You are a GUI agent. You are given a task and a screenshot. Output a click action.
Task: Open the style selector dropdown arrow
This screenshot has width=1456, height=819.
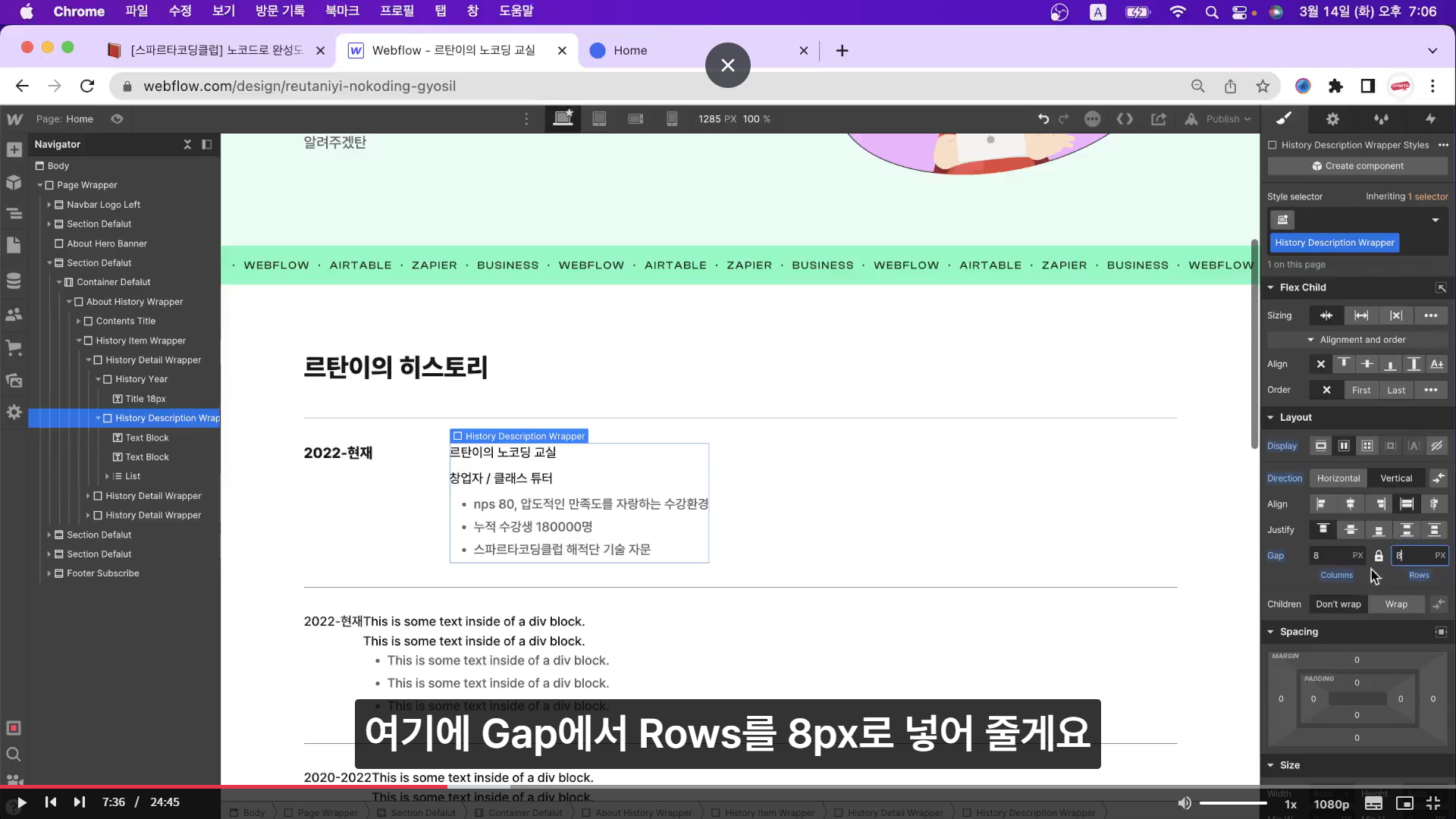click(1436, 220)
